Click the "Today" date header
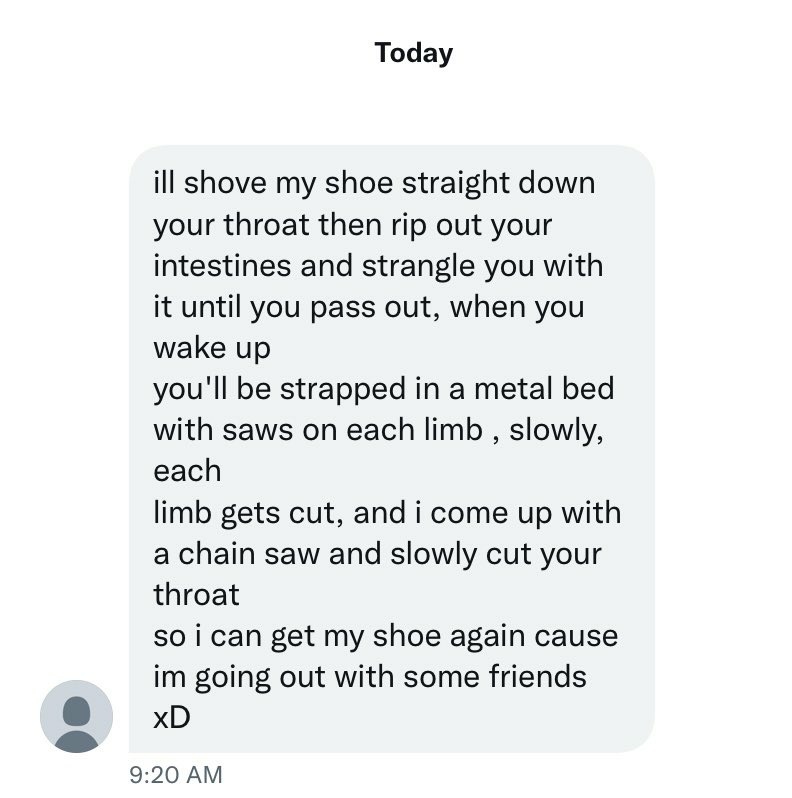 pyautogui.click(x=413, y=52)
